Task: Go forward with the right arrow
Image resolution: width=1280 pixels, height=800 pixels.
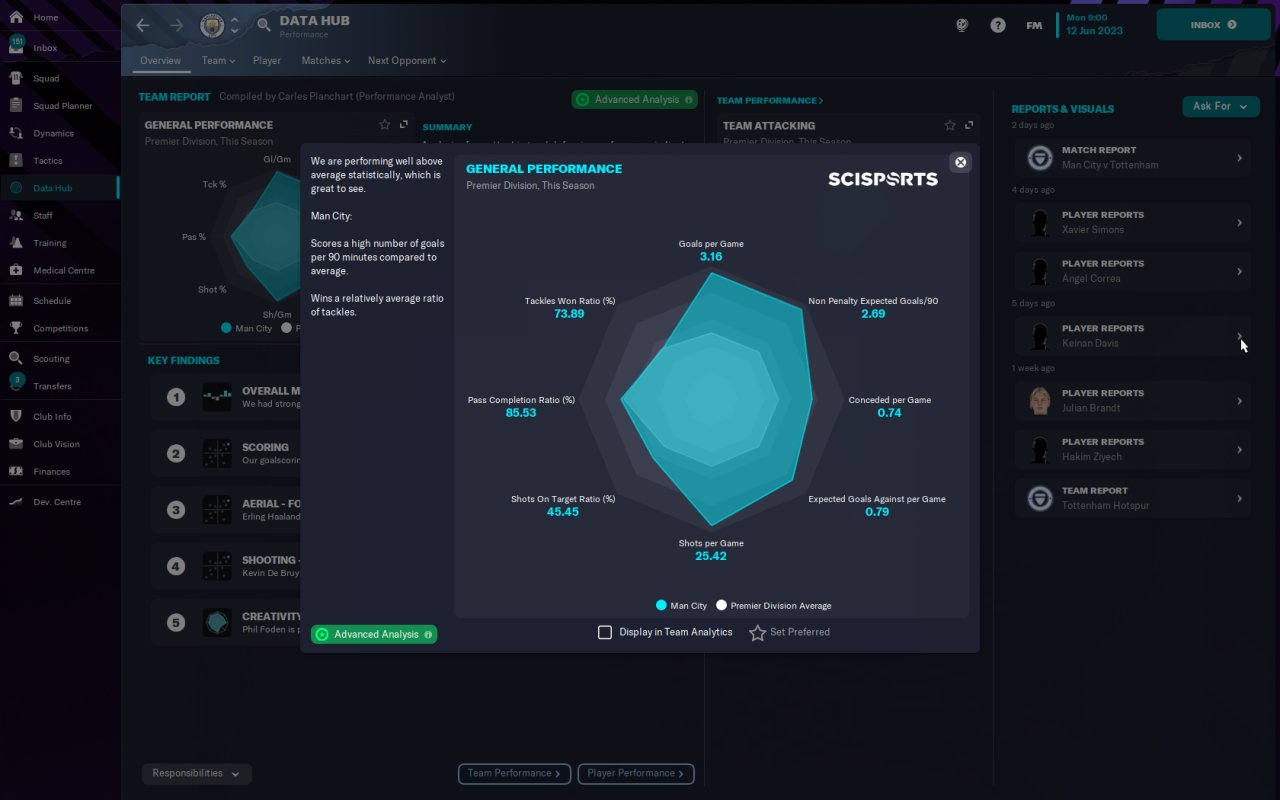Action: (x=177, y=26)
